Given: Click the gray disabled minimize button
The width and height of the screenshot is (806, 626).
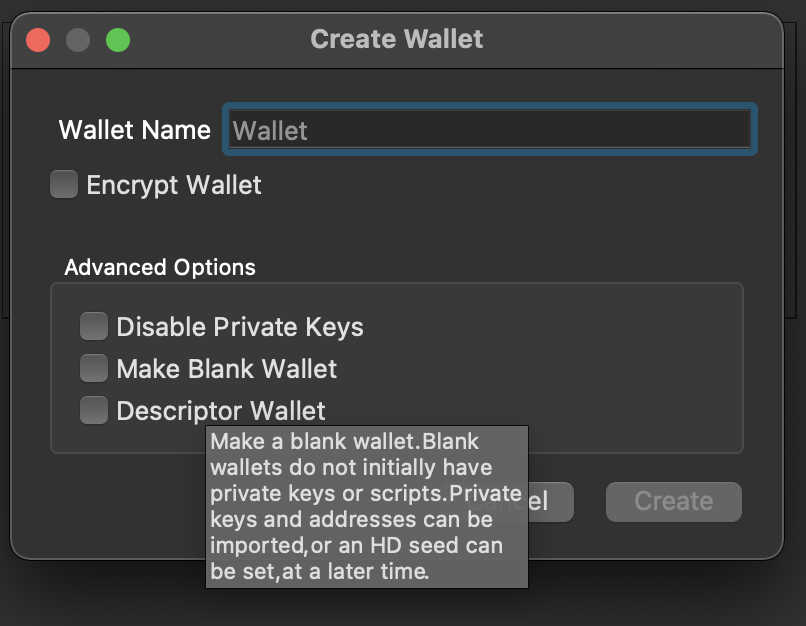Looking at the screenshot, I should click(x=78, y=40).
